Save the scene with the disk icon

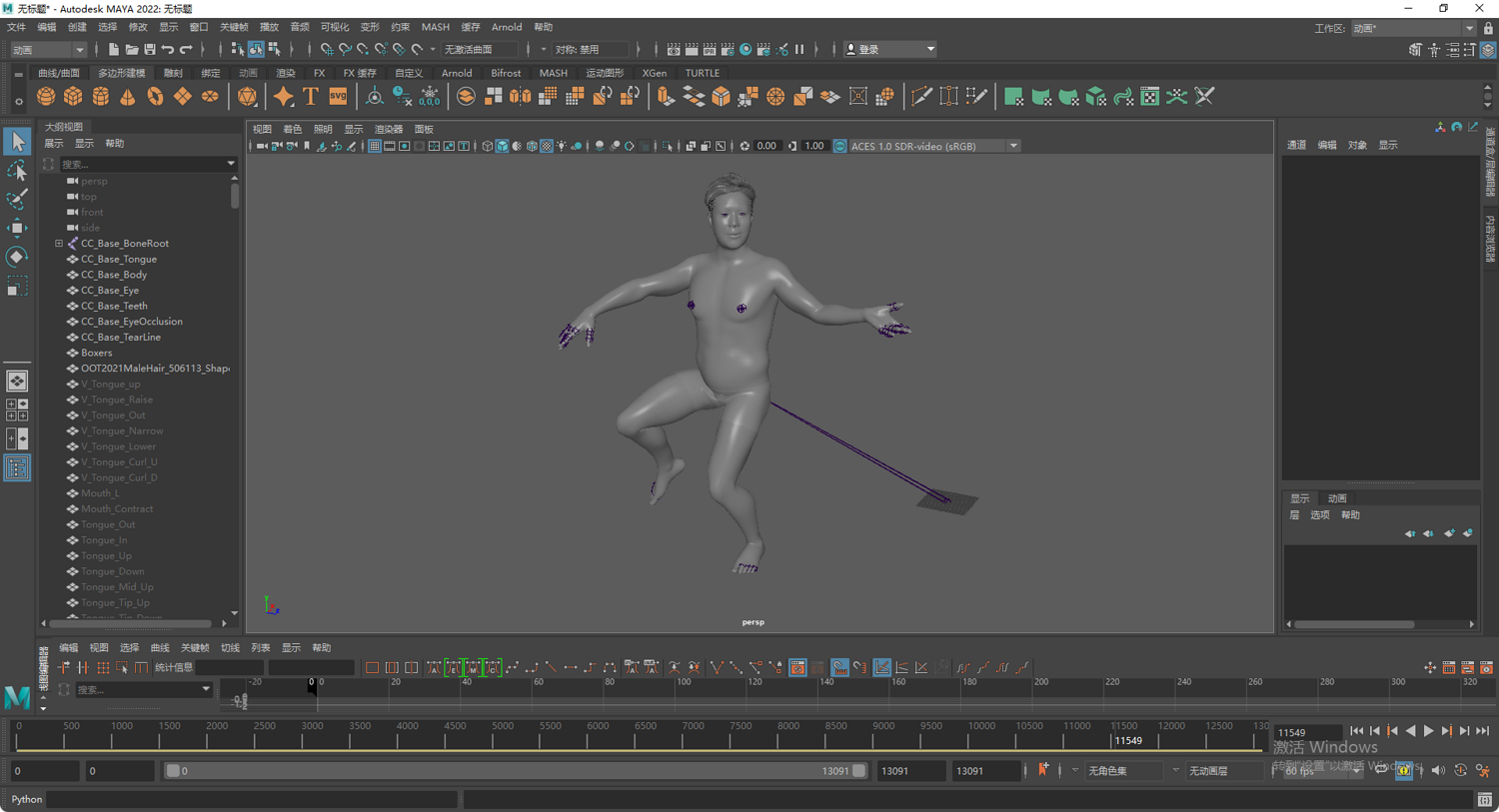point(149,49)
